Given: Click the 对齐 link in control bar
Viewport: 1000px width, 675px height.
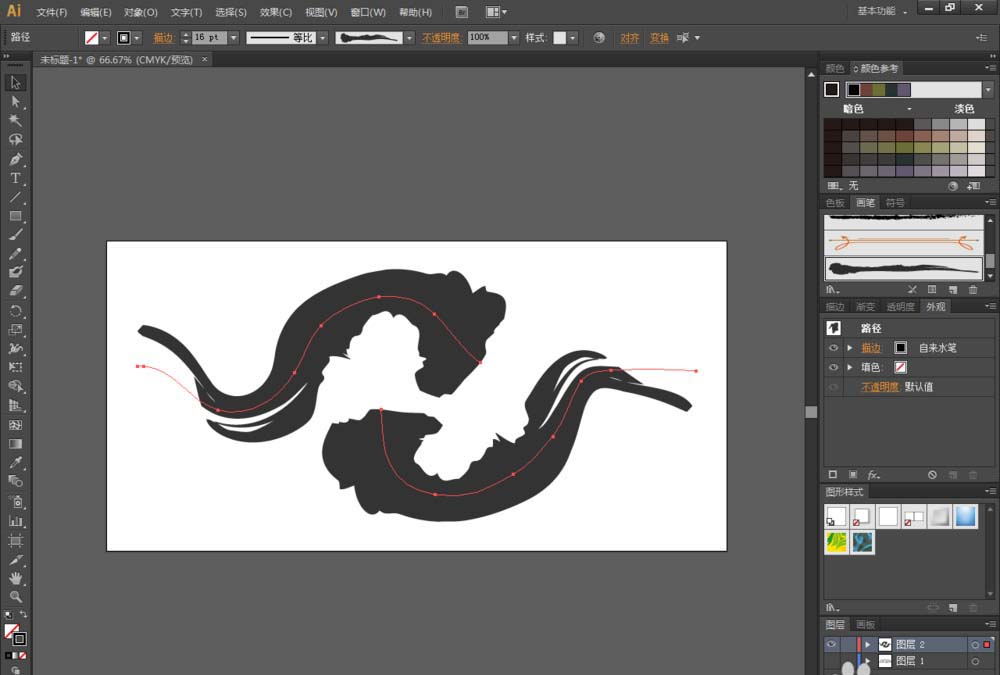Looking at the screenshot, I should click(629, 38).
